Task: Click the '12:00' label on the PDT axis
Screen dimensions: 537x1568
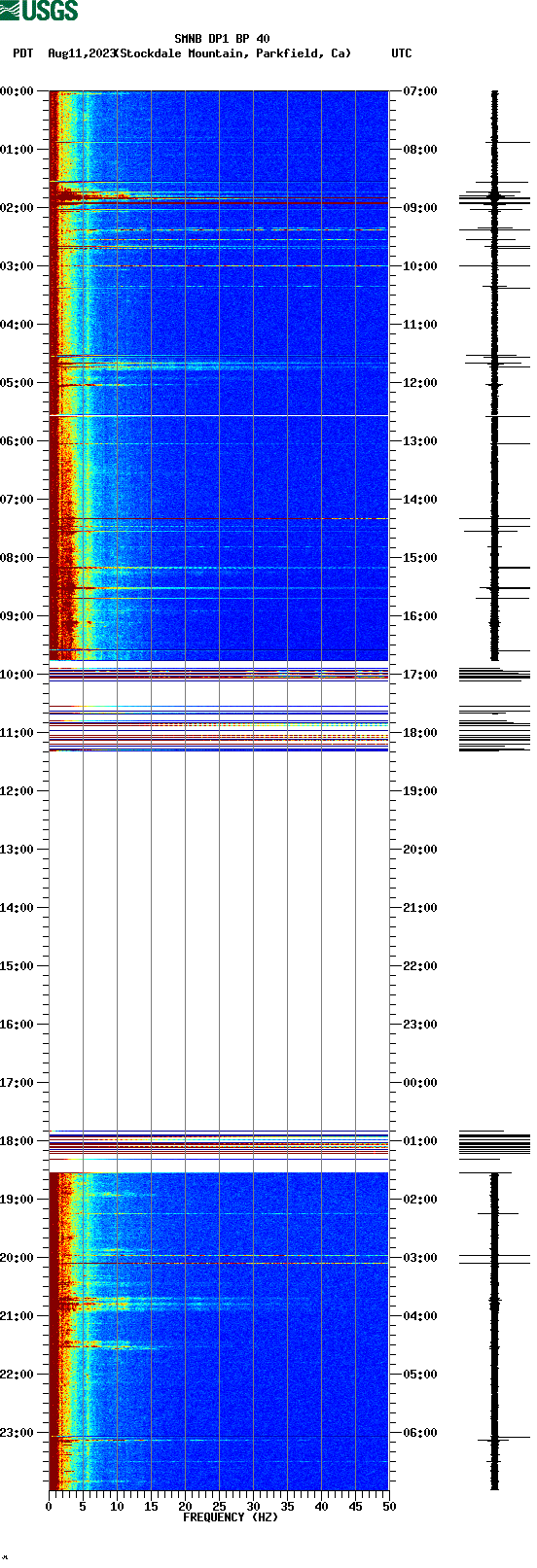Action: [17, 791]
